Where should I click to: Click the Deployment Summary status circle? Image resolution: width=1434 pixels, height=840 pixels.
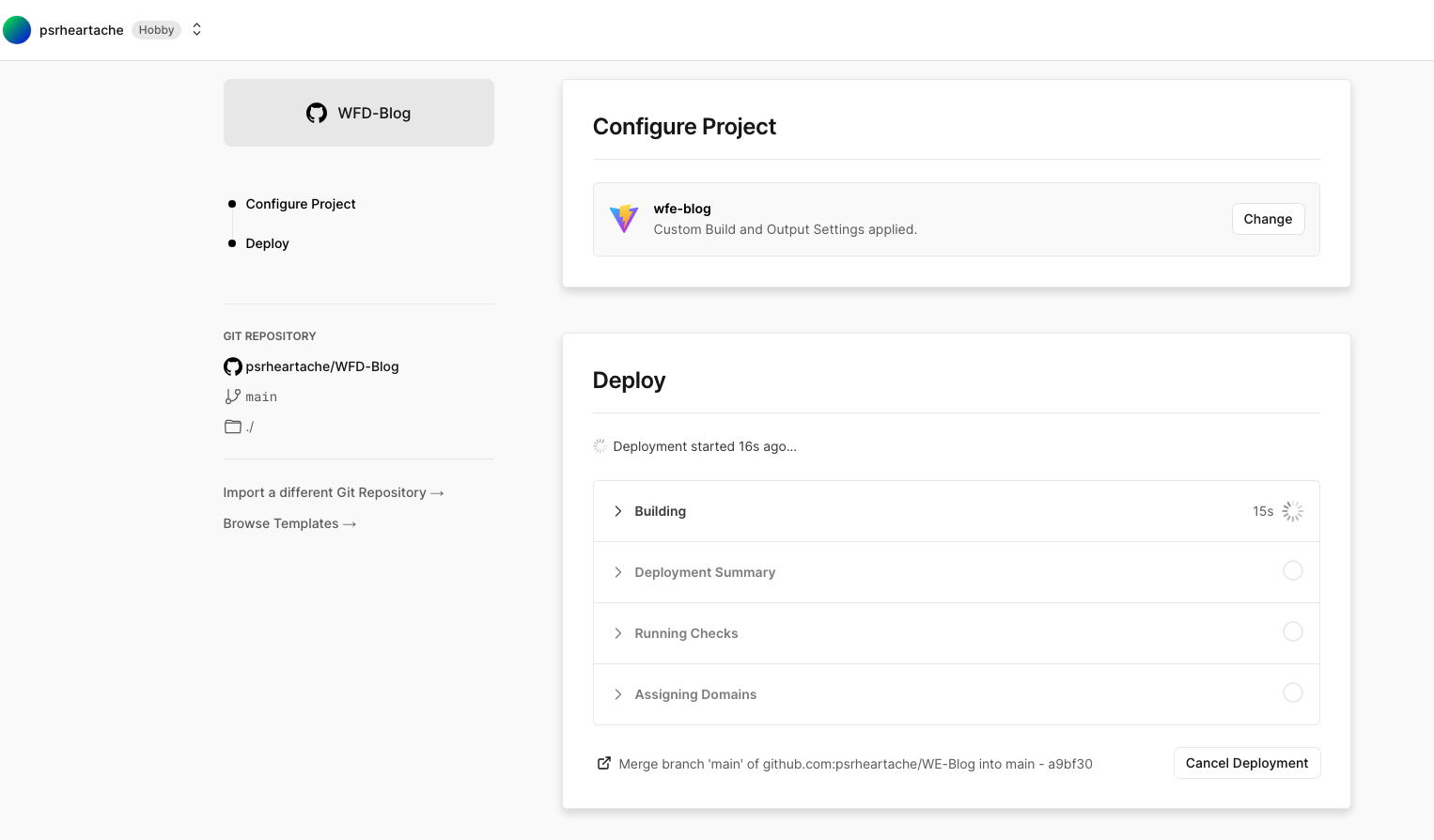point(1293,570)
